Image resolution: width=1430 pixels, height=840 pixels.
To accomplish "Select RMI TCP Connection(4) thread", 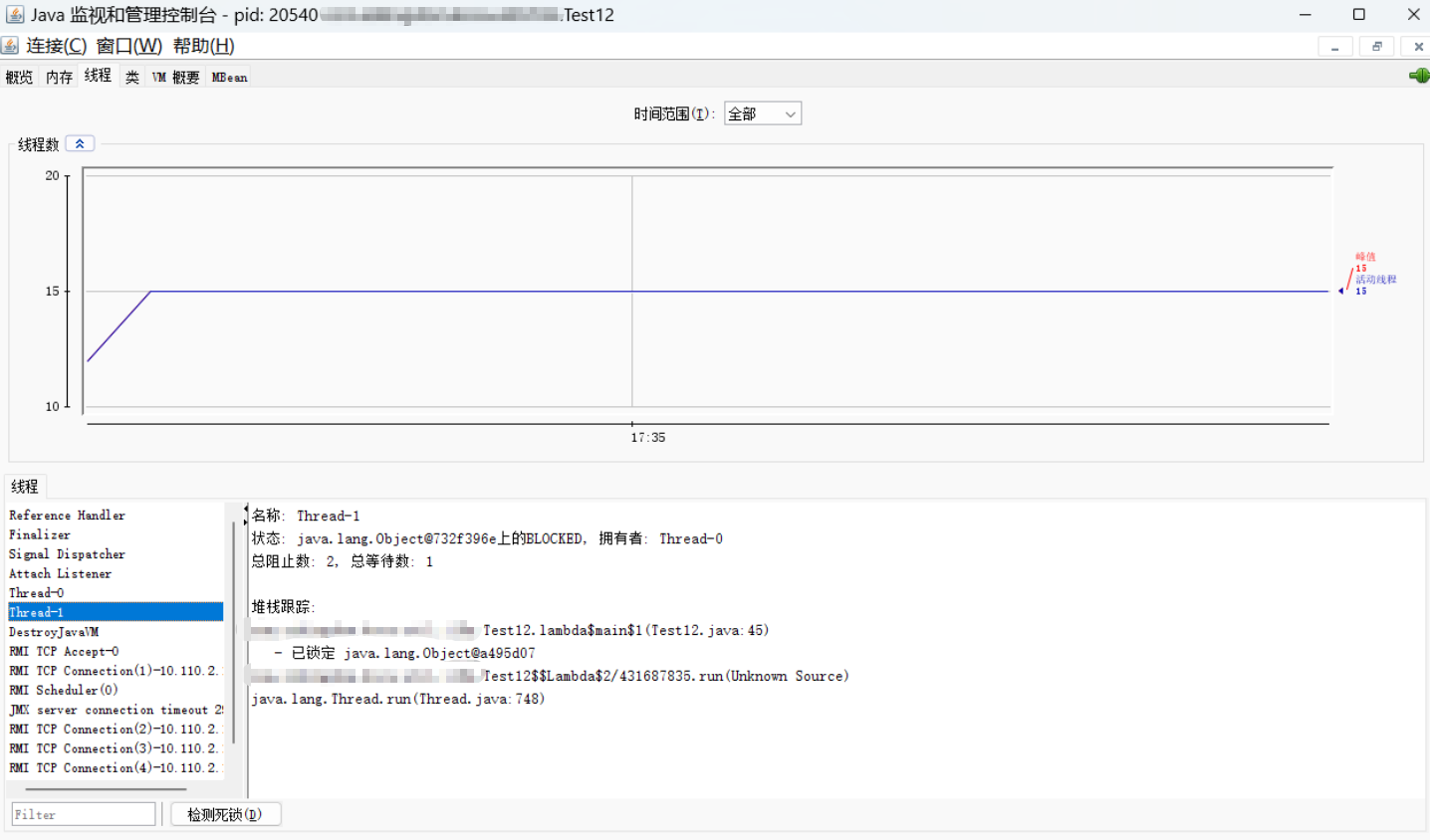I will click(116, 767).
